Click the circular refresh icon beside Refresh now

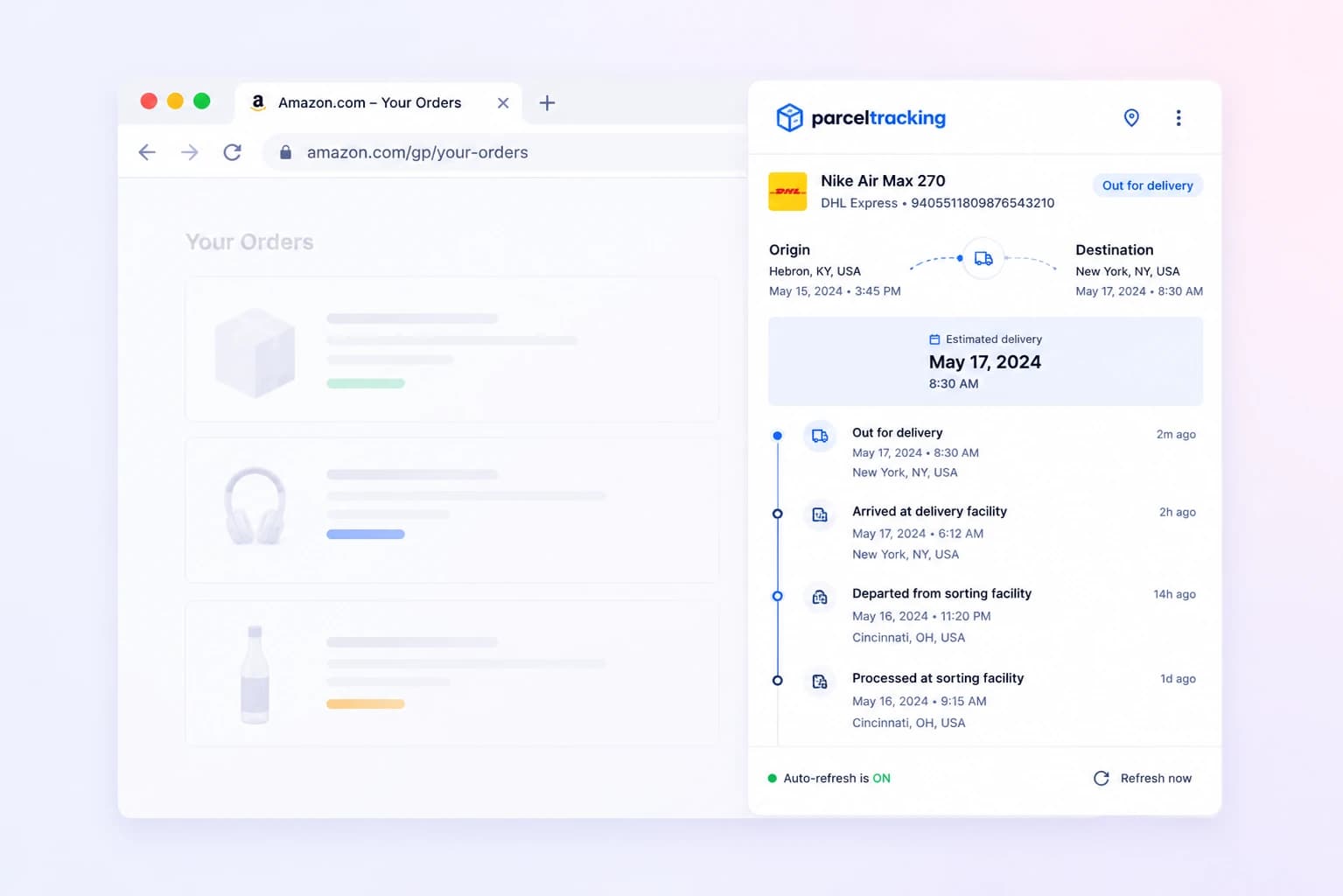1102,778
